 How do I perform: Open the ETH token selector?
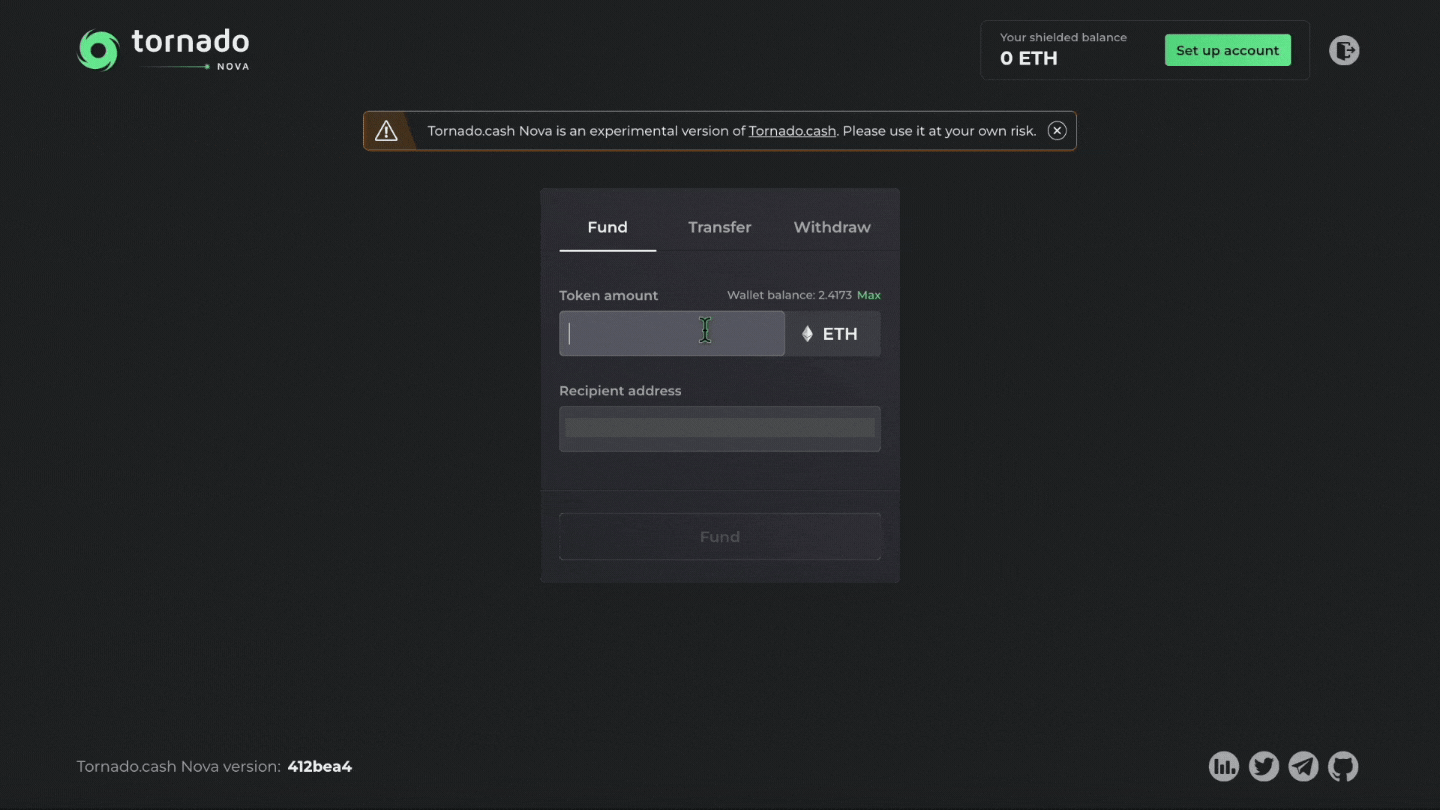[x=833, y=334]
